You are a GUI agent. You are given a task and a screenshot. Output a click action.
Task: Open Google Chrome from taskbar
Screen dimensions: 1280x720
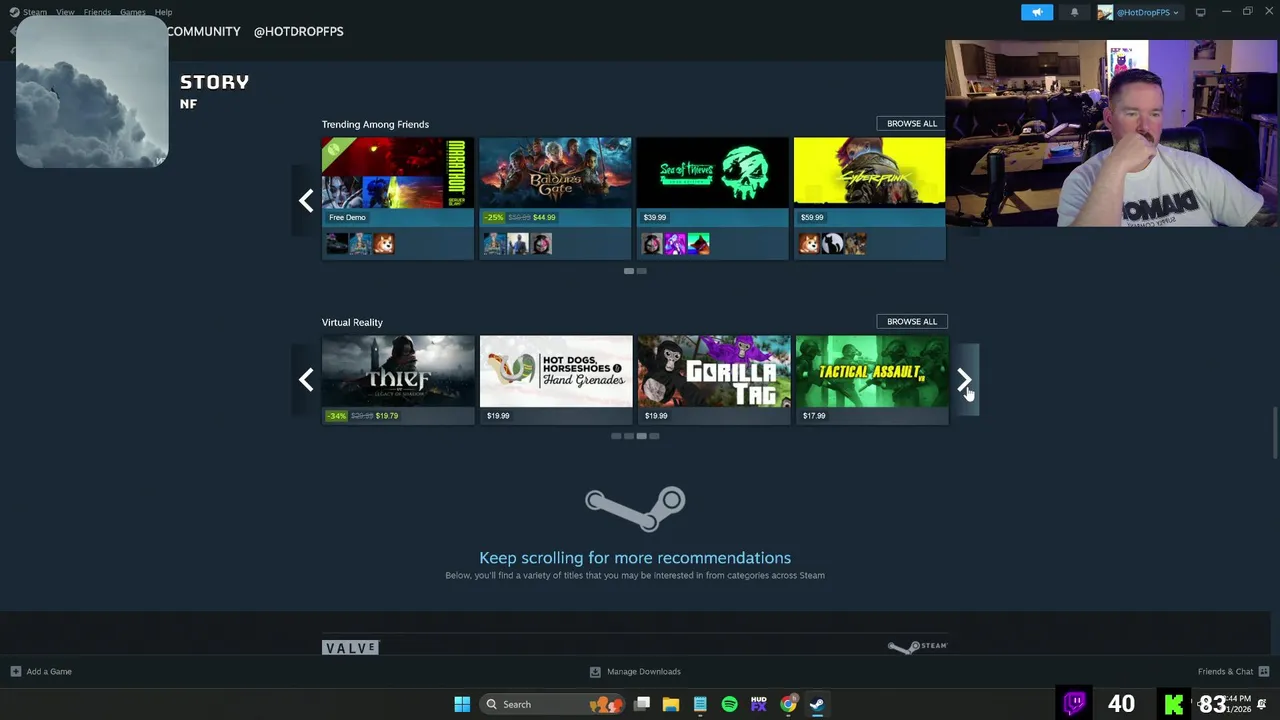click(788, 704)
